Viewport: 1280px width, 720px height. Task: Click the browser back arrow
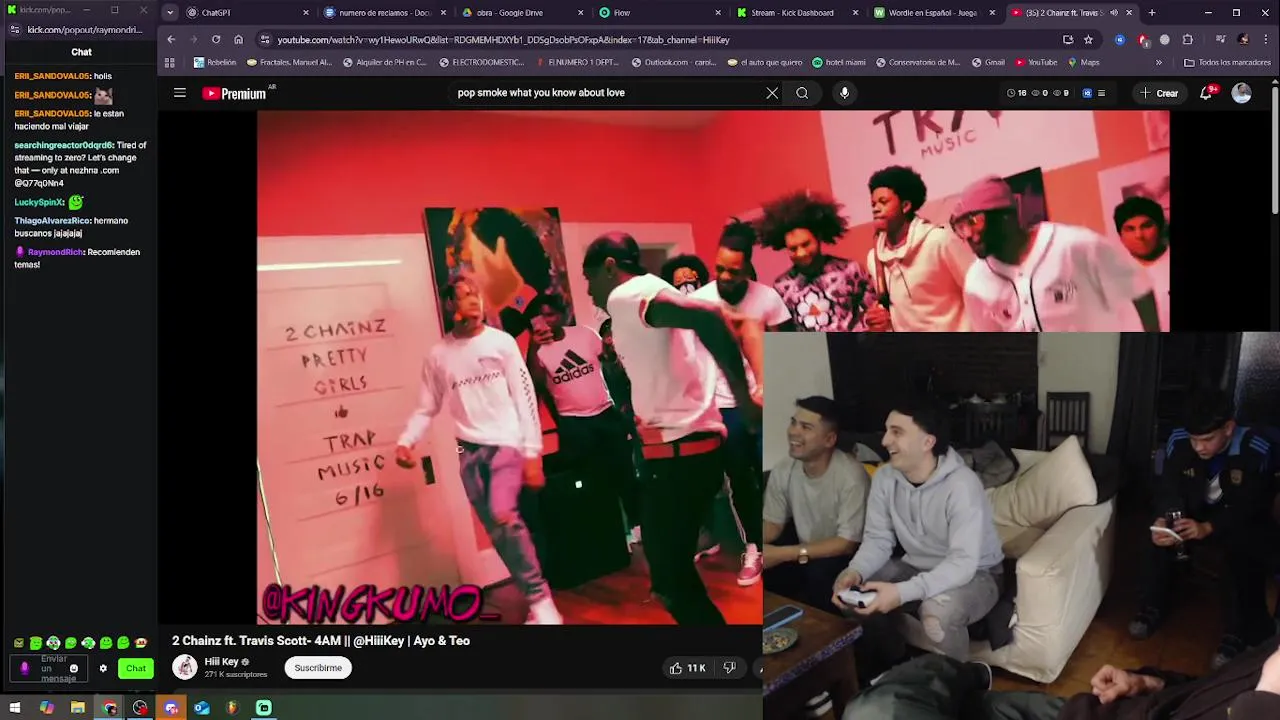(x=171, y=40)
